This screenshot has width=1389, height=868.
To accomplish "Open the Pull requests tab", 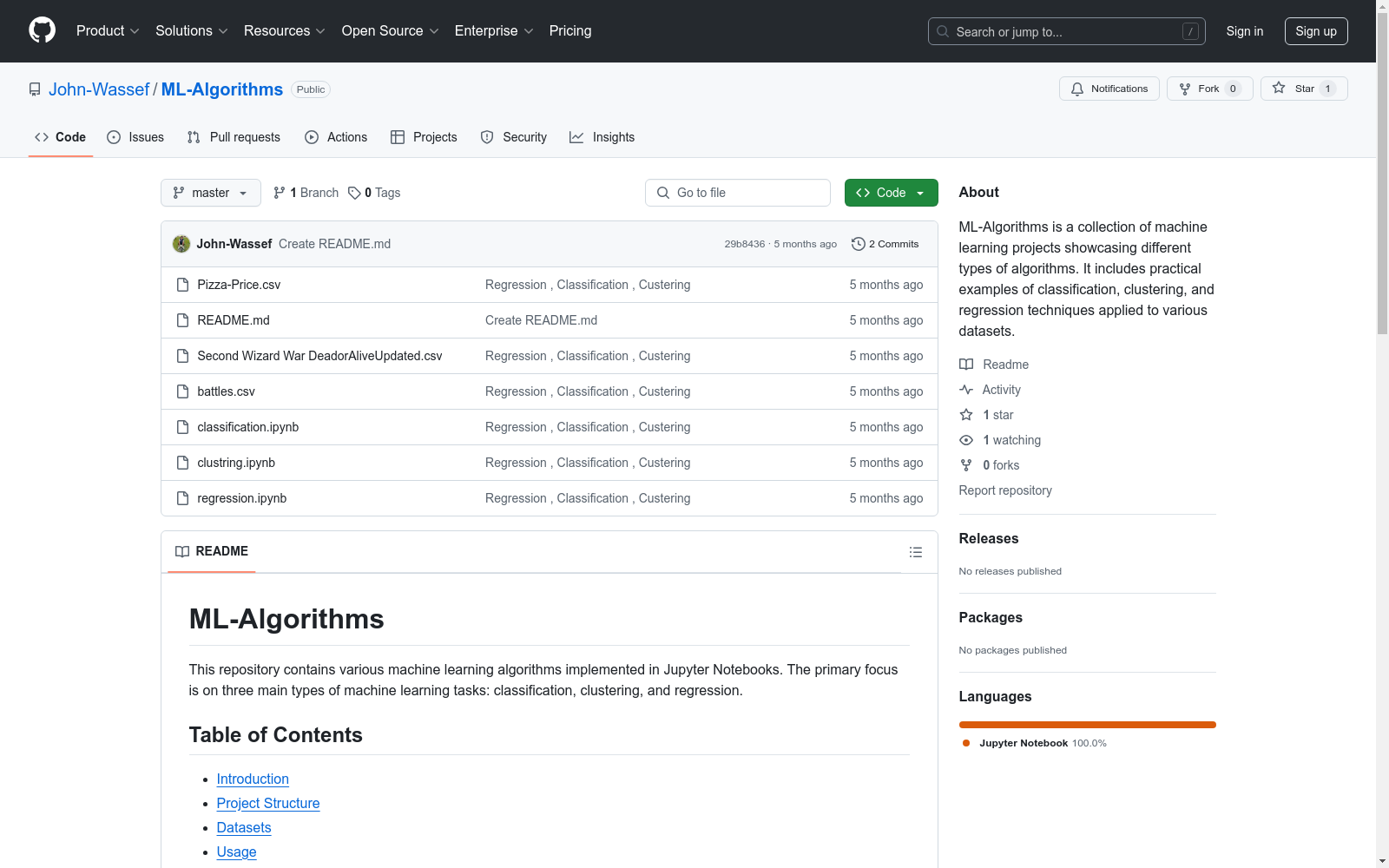I will tap(234, 137).
